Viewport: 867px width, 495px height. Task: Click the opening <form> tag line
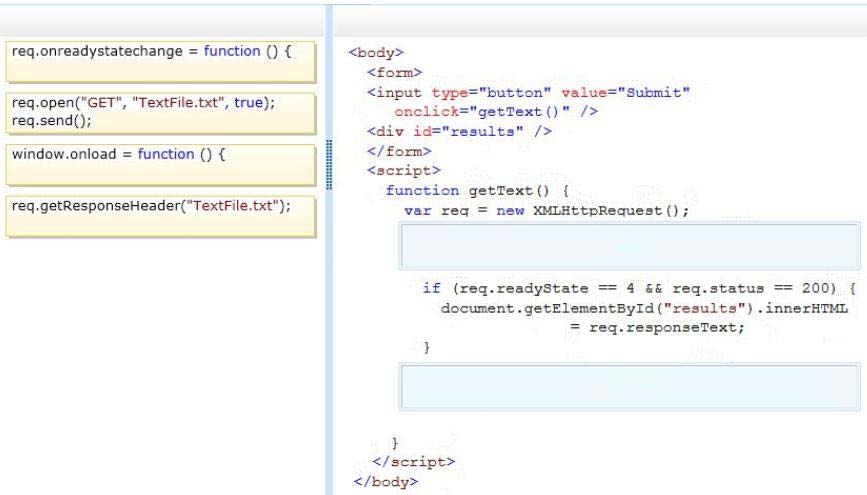point(394,72)
